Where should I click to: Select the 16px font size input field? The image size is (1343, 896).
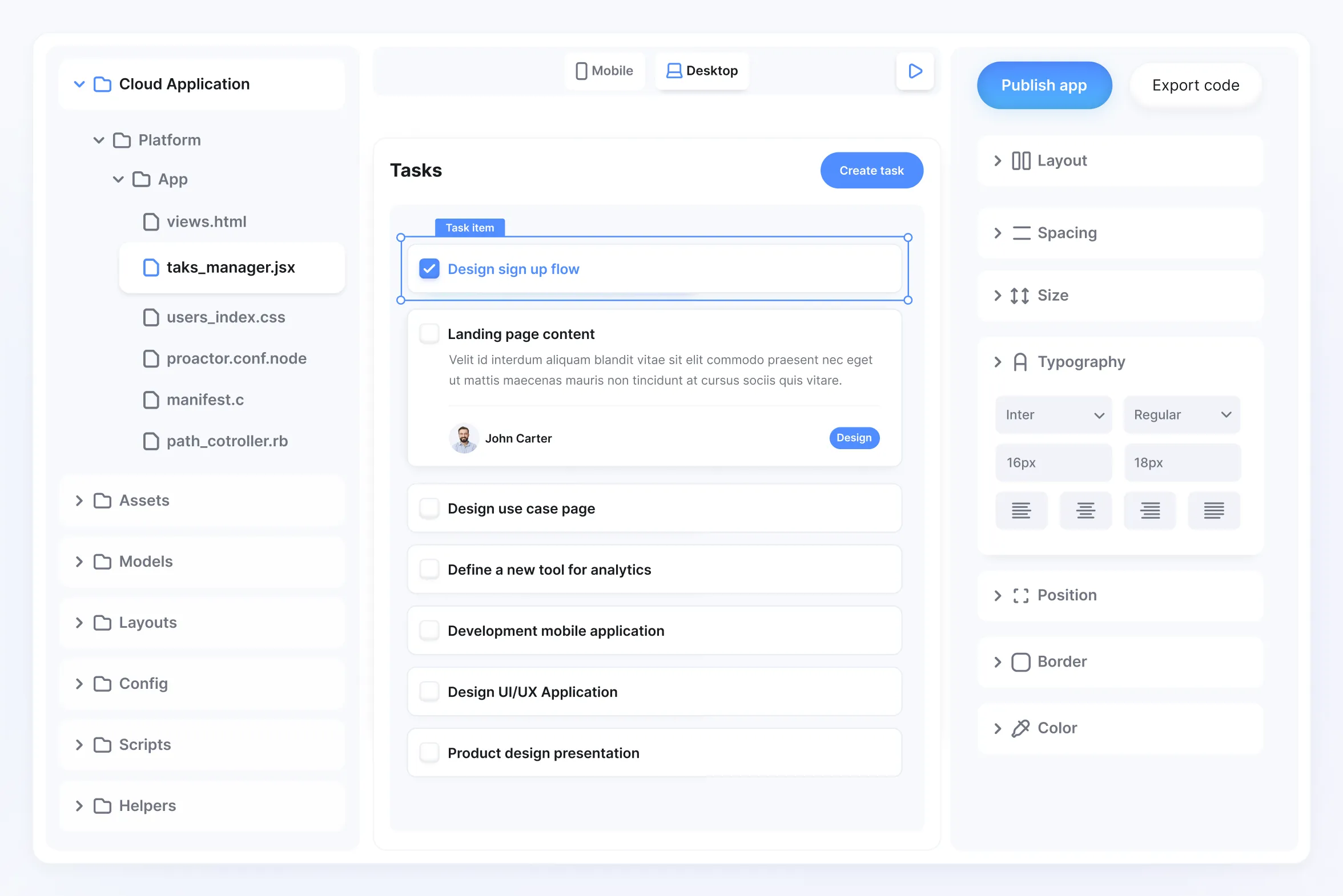coord(1053,462)
